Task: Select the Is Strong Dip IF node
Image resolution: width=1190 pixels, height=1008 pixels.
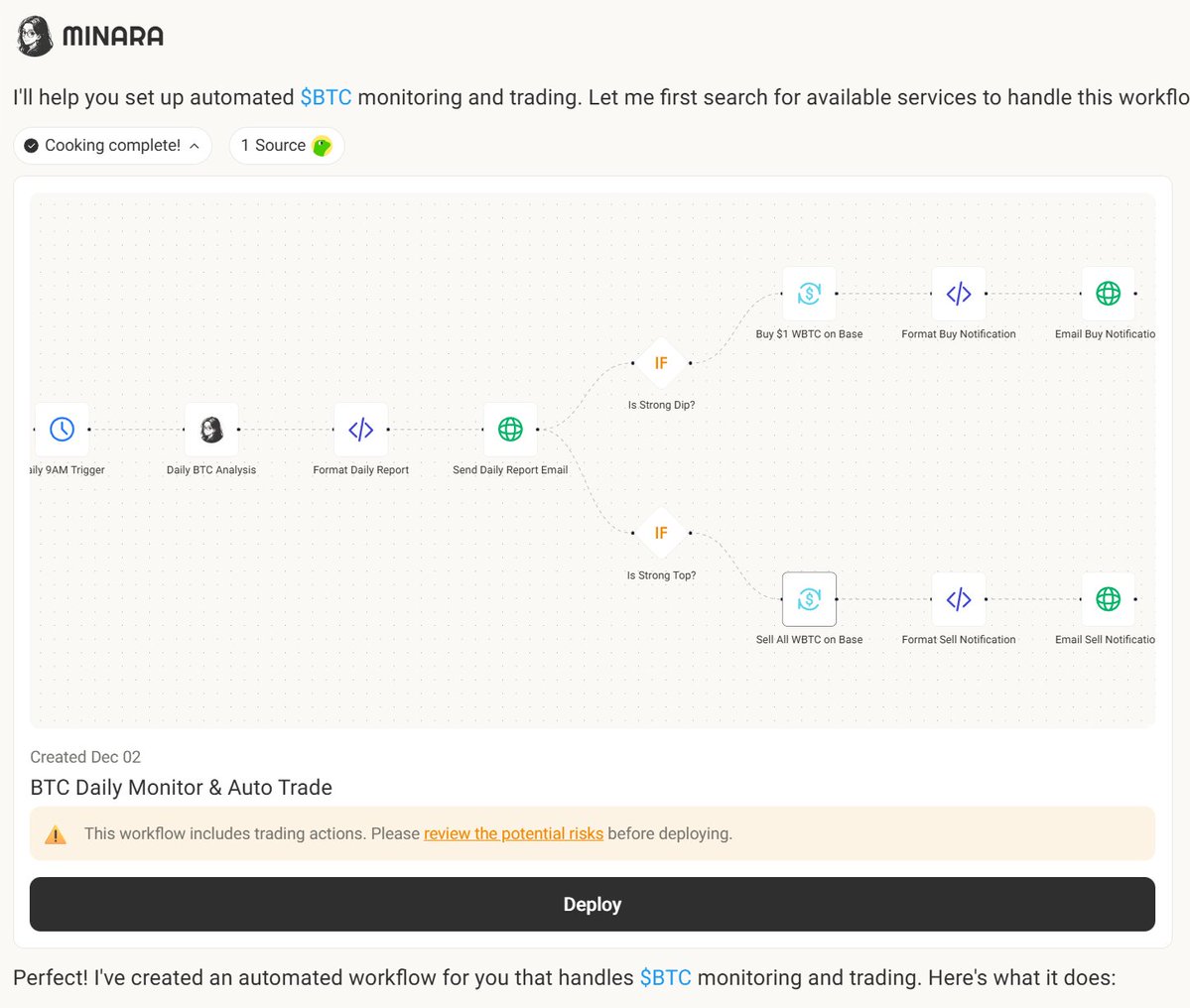Action: click(661, 363)
